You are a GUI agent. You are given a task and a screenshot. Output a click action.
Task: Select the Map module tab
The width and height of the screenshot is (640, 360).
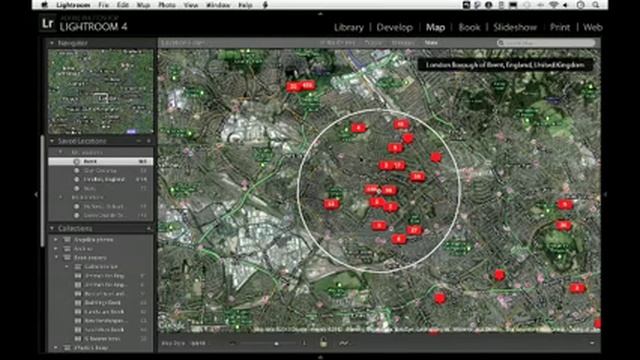[x=435, y=27]
